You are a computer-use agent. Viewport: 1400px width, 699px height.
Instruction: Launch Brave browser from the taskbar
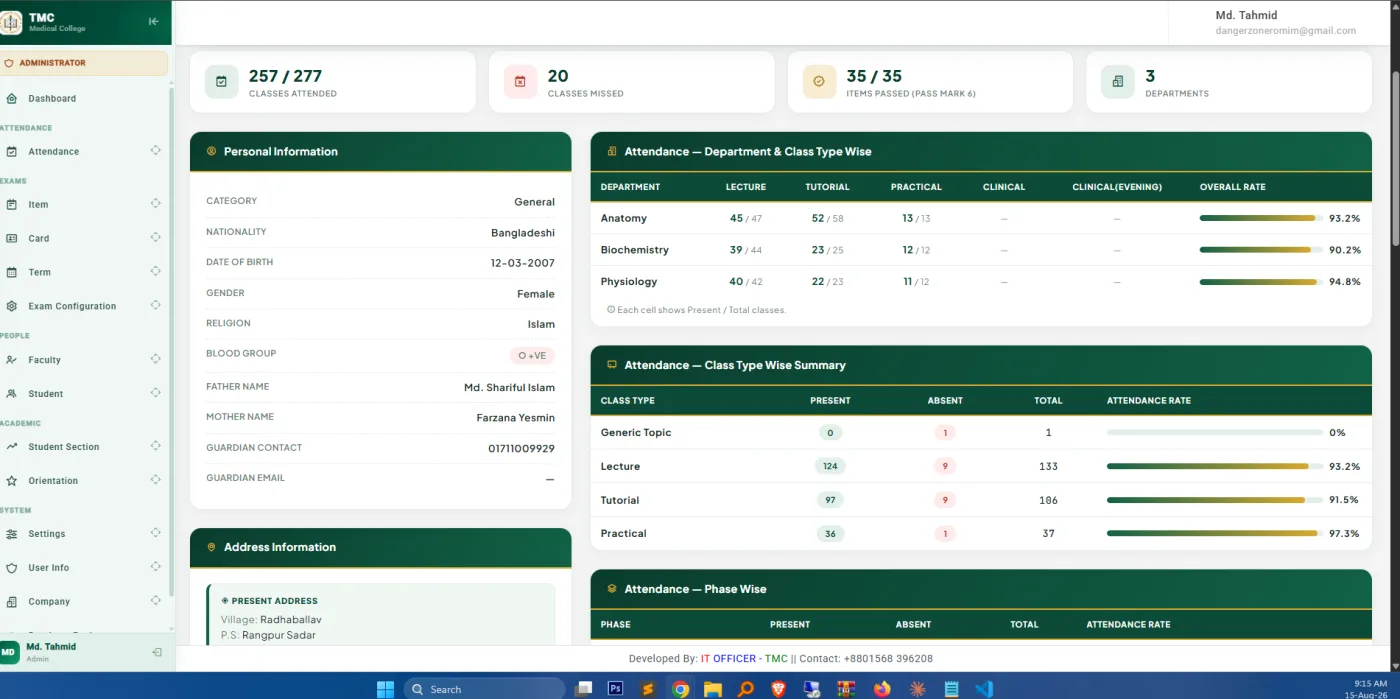pos(778,688)
